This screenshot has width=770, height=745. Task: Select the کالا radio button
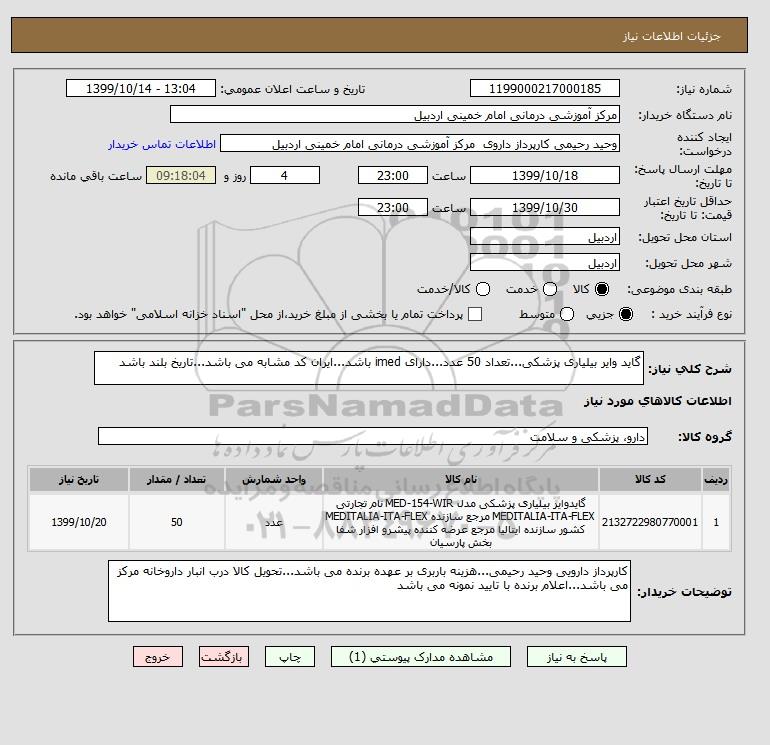[602, 289]
